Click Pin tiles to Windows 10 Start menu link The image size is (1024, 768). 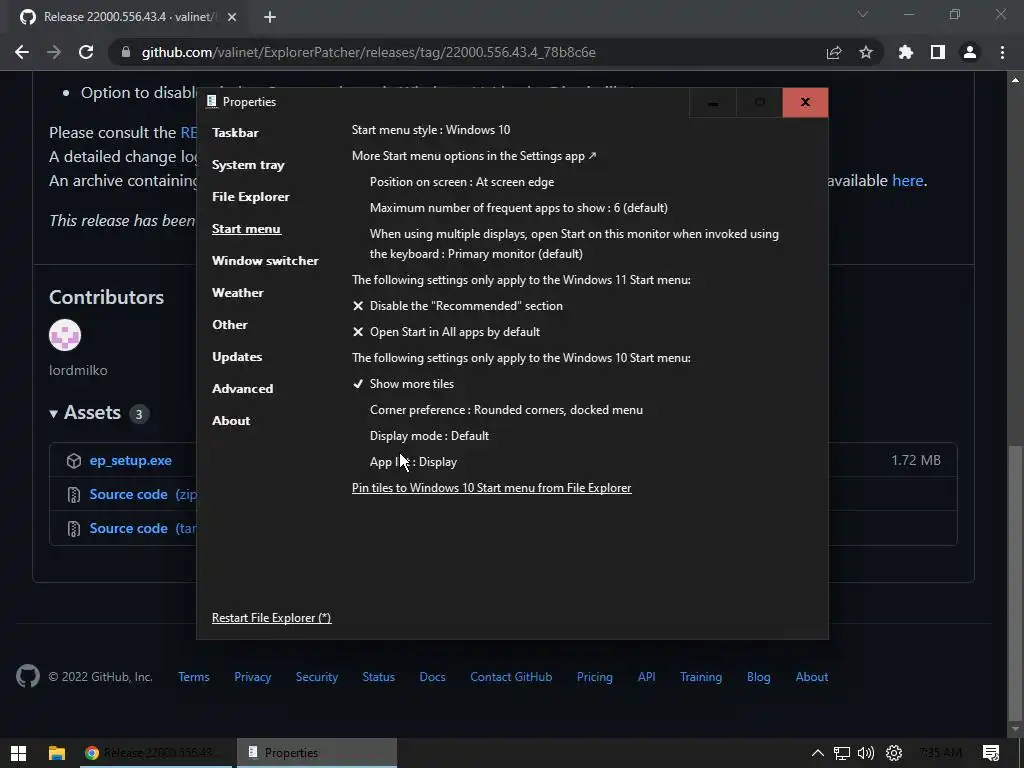coord(492,488)
